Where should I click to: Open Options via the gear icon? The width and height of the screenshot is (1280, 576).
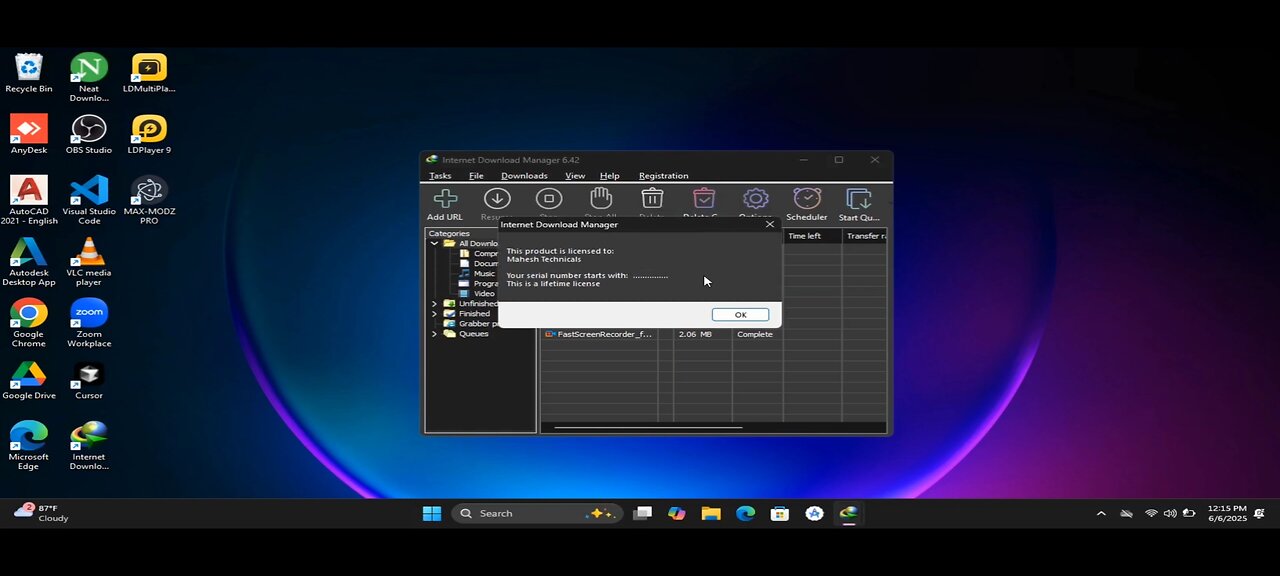pyautogui.click(x=755, y=198)
